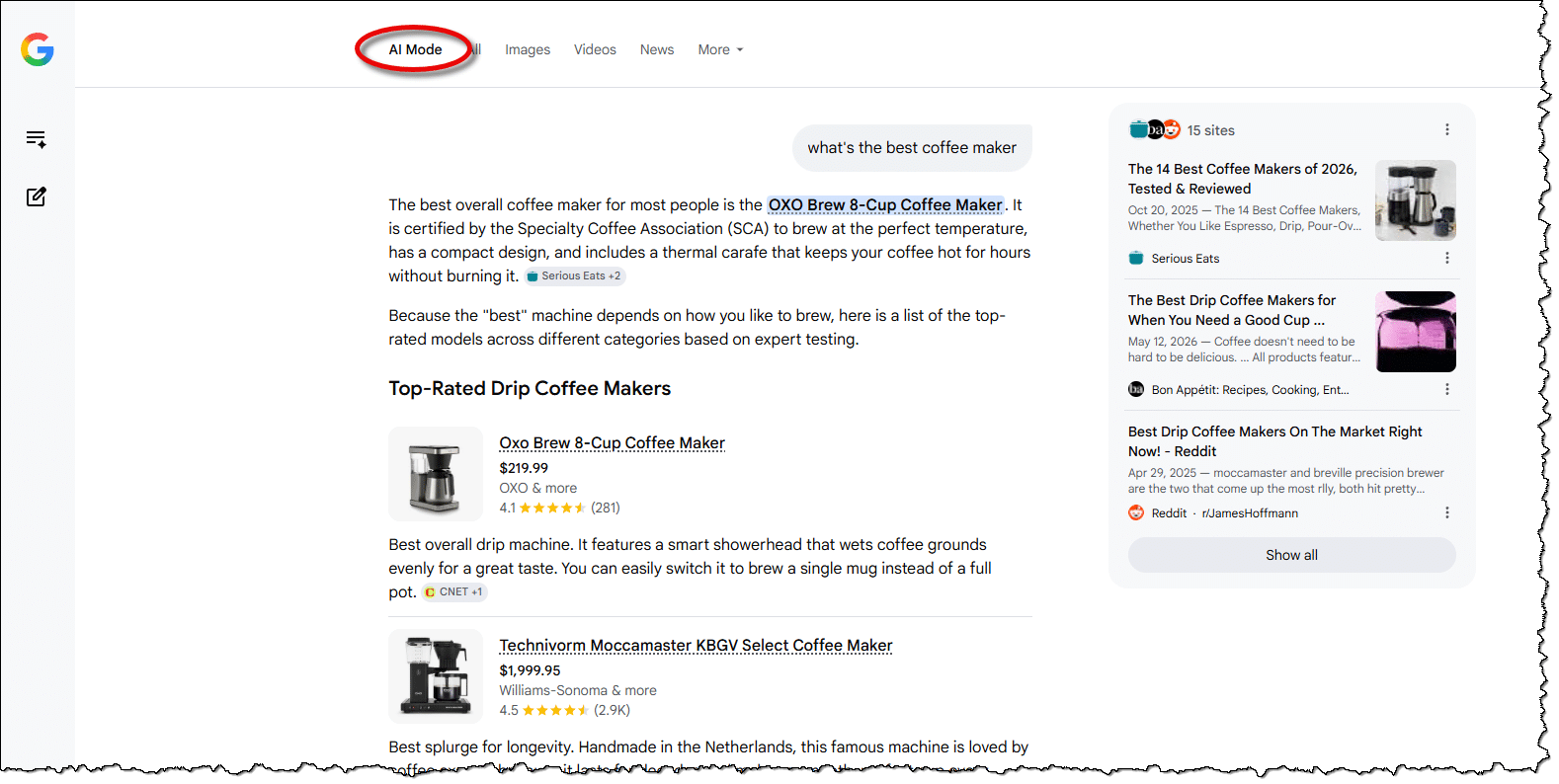Click the "r/JamesHoffmann" subreddit label
Viewport: 1559px width, 784px height.
1250,513
